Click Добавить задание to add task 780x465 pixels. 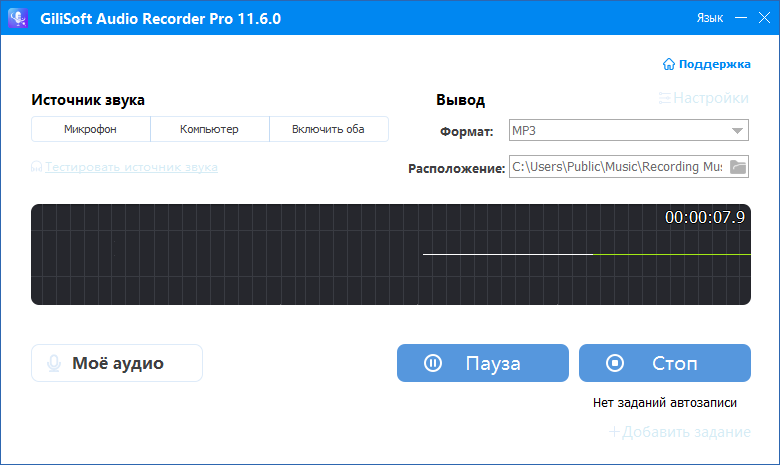pos(680,432)
